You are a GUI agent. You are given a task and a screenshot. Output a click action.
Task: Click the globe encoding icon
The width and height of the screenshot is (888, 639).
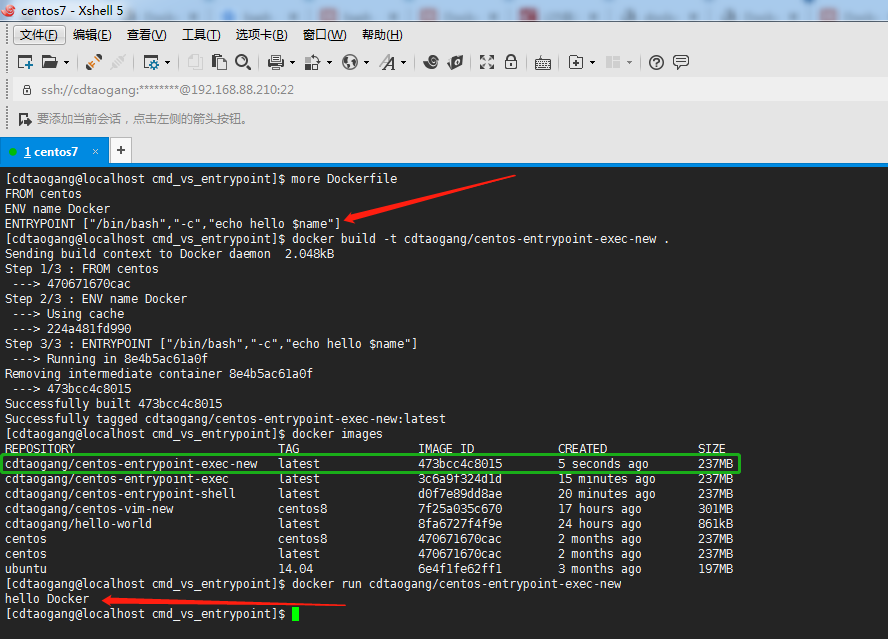pos(350,62)
